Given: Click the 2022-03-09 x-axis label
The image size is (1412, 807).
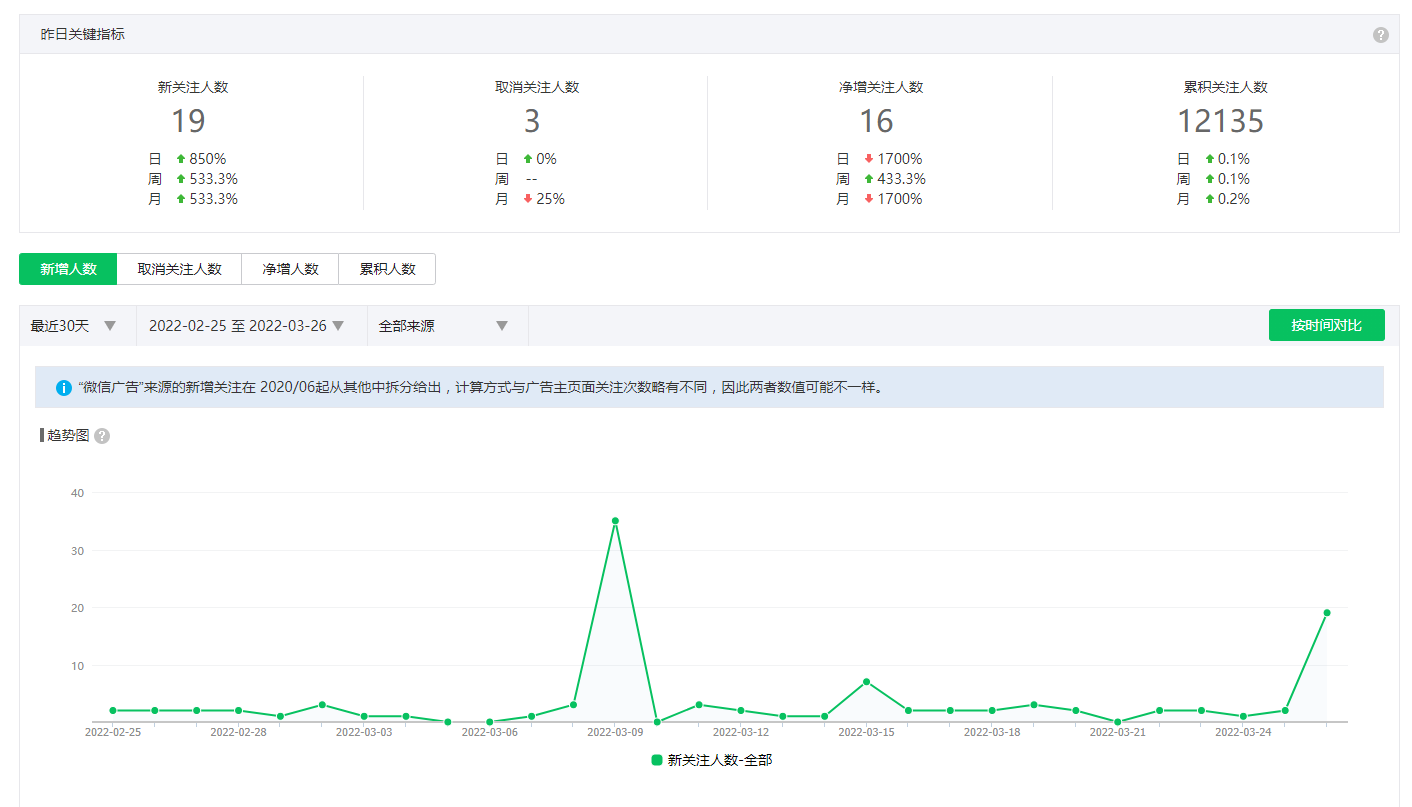Looking at the screenshot, I should click(615, 732).
